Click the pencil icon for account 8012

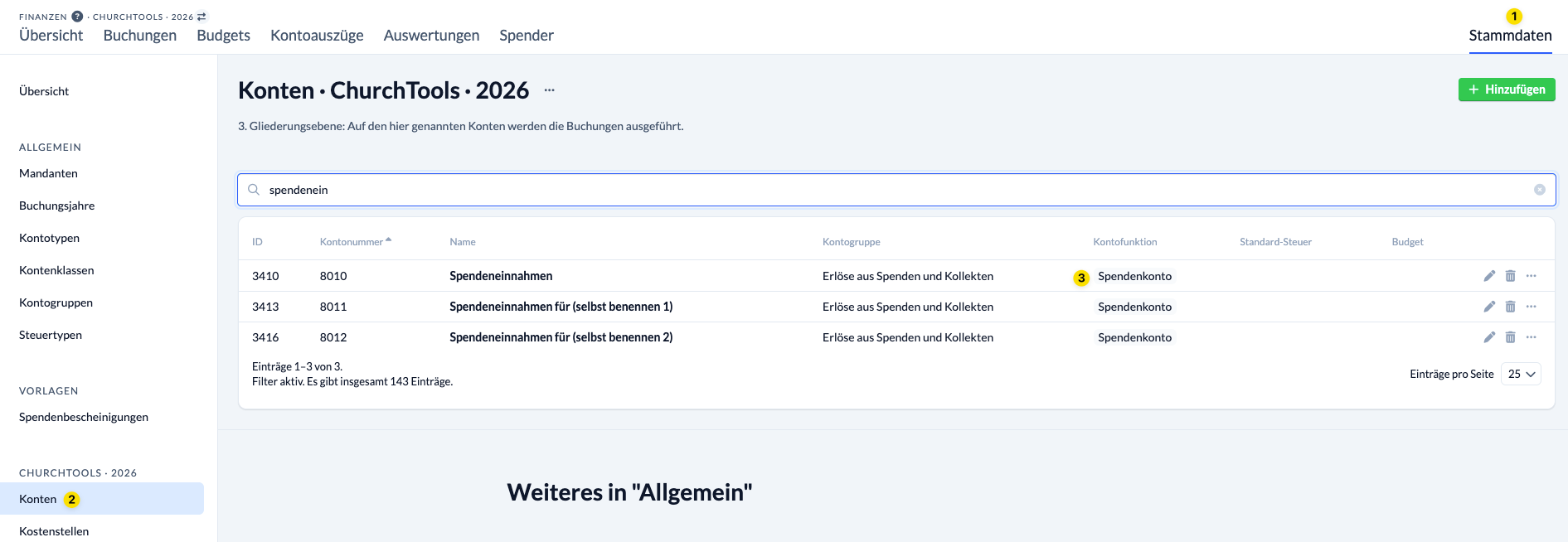pyautogui.click(x=1489, y=337)
